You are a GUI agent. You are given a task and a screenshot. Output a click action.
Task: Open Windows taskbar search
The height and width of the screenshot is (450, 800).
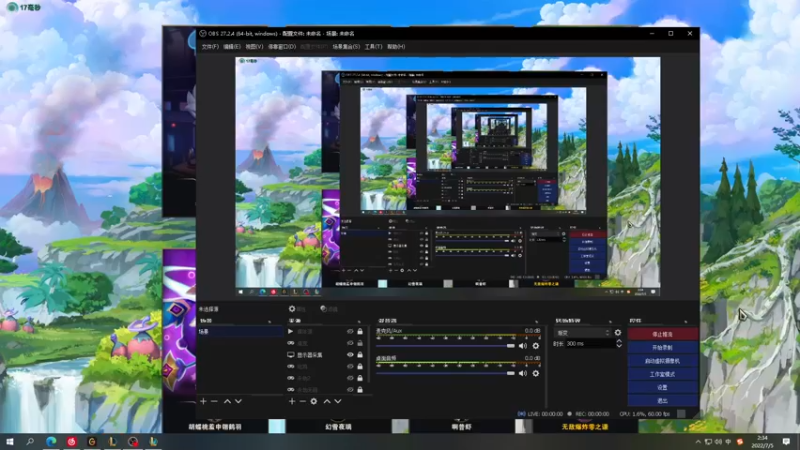(30, 442)
